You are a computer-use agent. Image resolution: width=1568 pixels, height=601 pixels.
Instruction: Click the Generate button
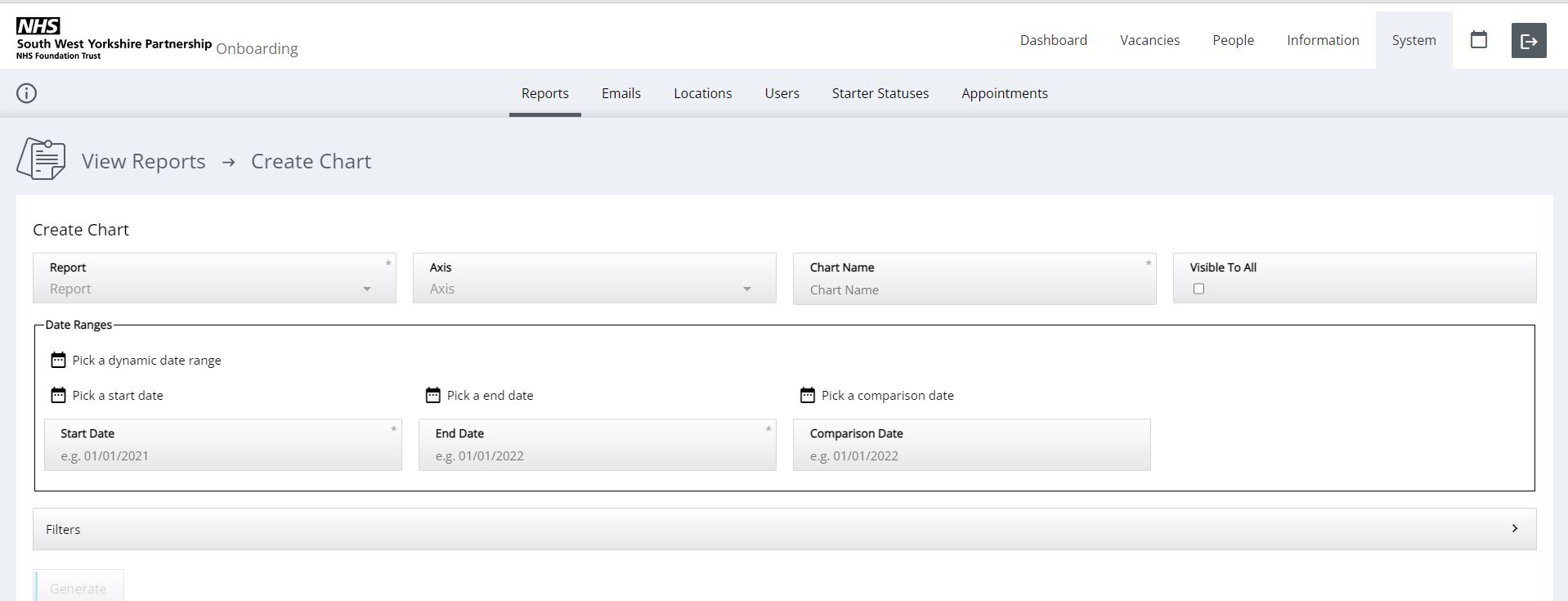tap(78, 588)
